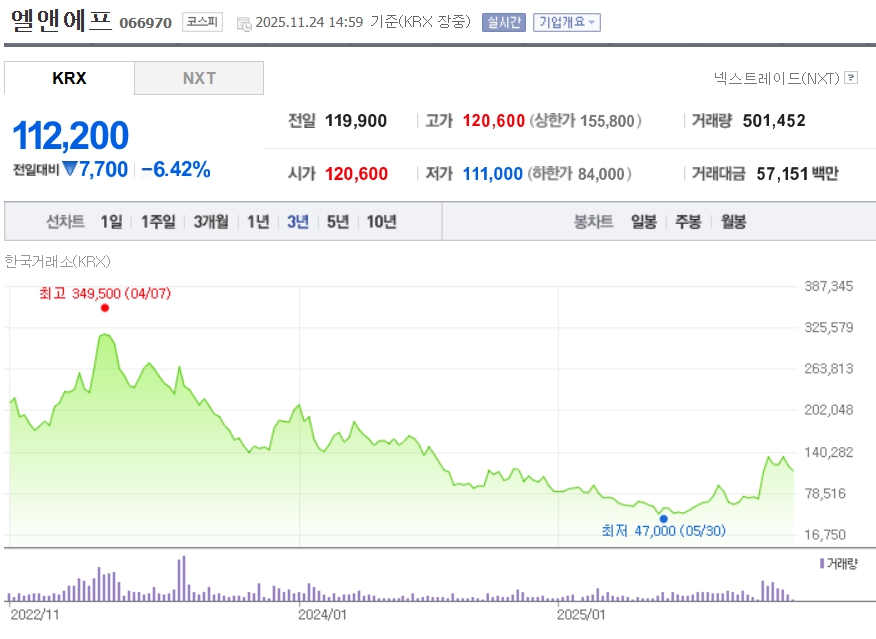Expand the 기업개요 dropdown

click(x=567, y=22)
